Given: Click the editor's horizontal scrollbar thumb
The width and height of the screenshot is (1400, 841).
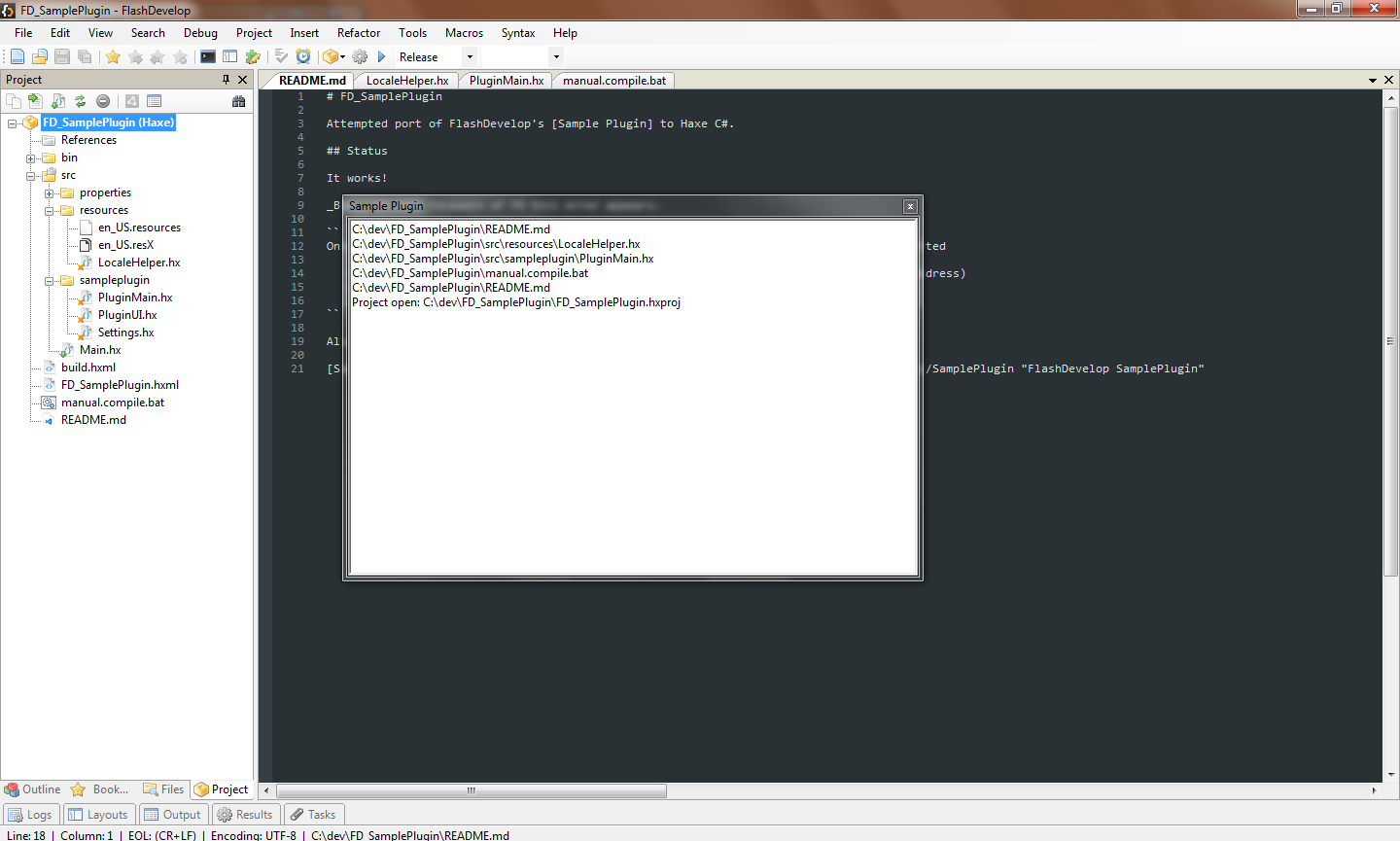Looking at the screenshot, I should tap(472, 790).
